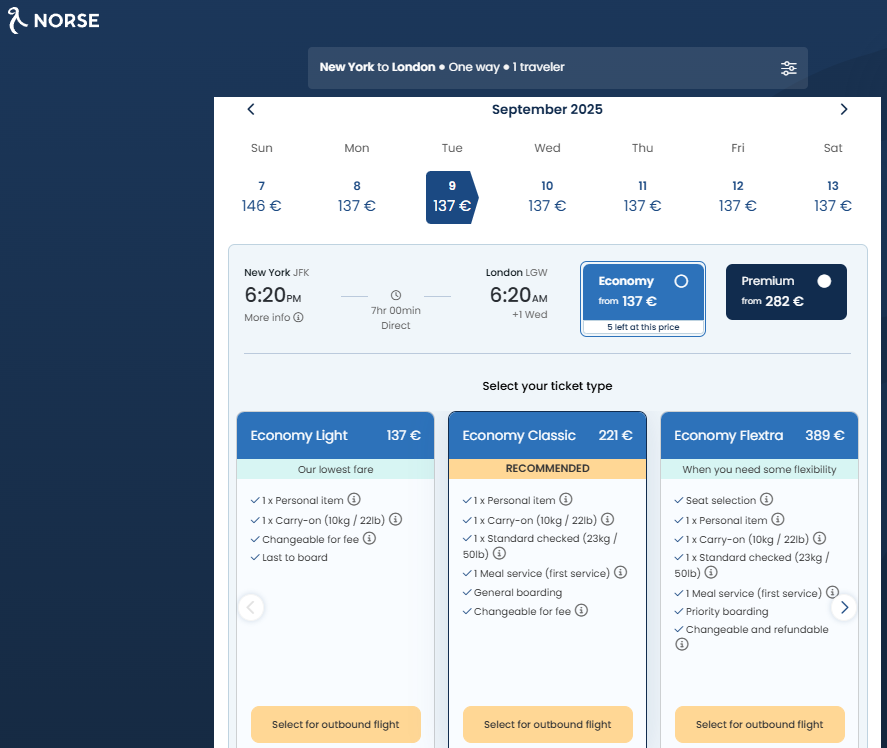Pick Sunday 7 at 146 €
Viewport: 887px width, 748px height.
click(x=261, y=197)
